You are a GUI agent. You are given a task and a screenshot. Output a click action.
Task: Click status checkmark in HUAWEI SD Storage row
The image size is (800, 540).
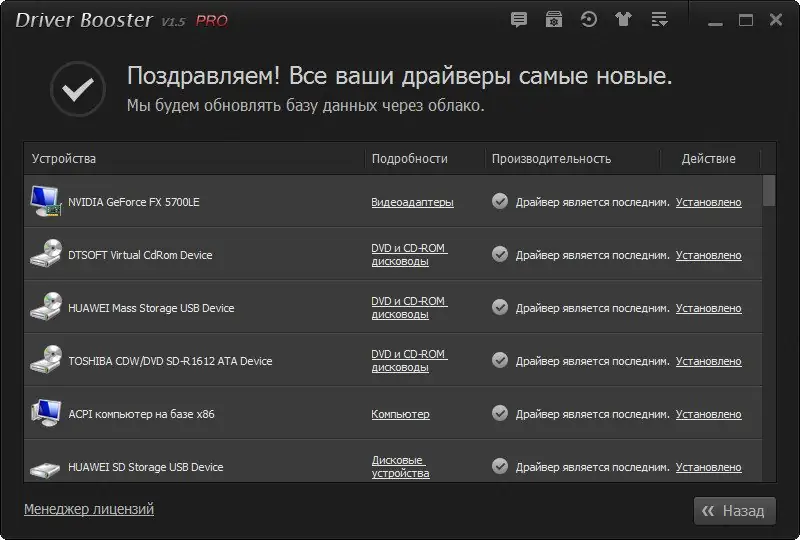tap(500, 466)
